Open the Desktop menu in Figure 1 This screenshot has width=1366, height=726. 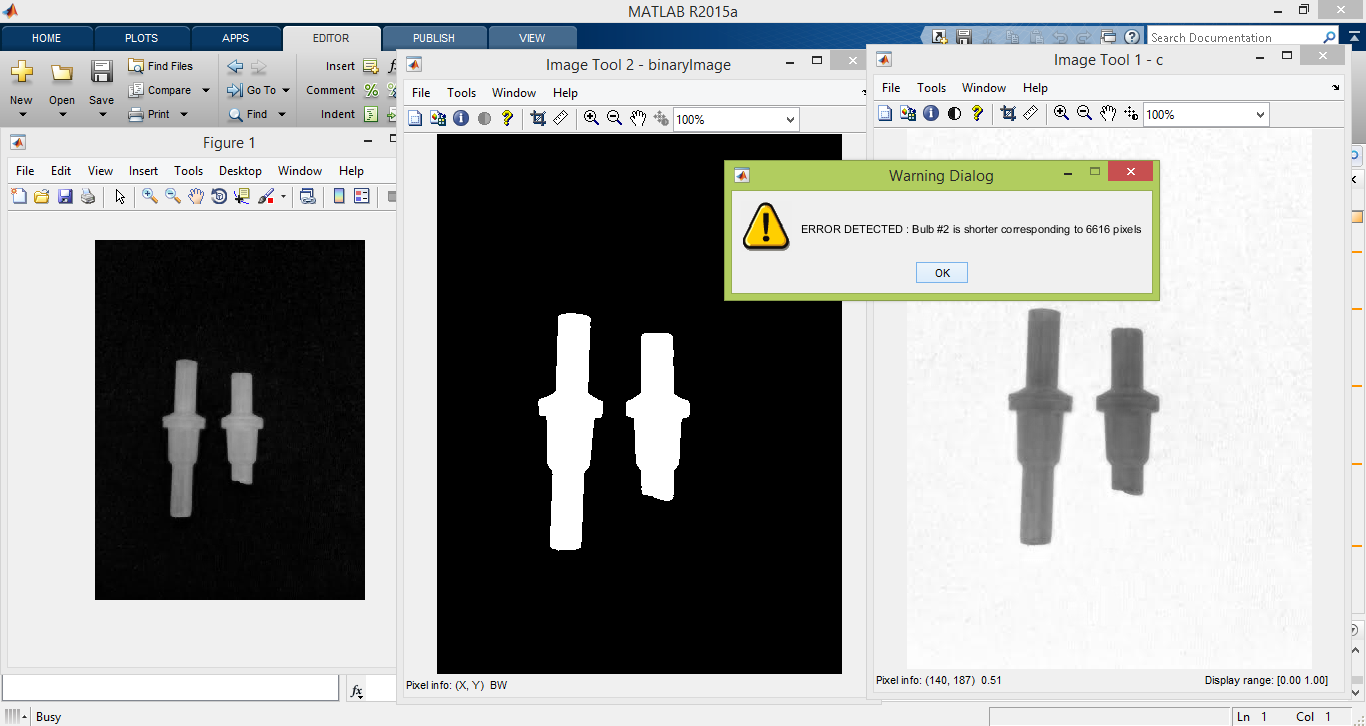(240, 171)
